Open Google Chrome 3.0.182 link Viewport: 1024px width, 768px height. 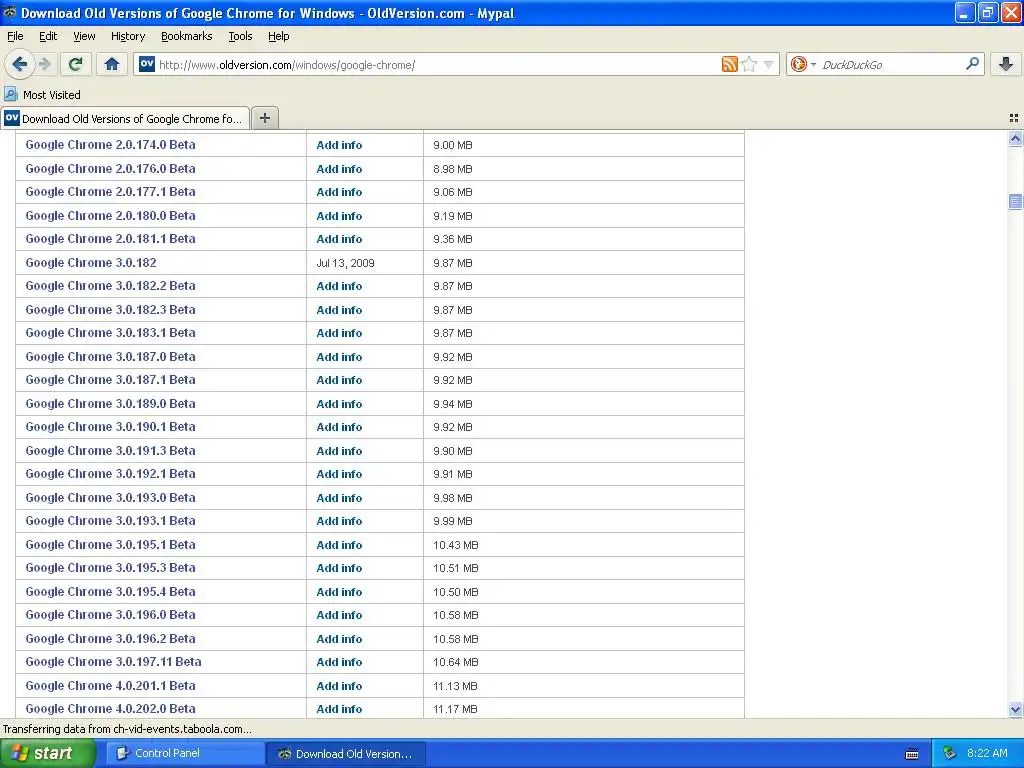coord(91,263)
